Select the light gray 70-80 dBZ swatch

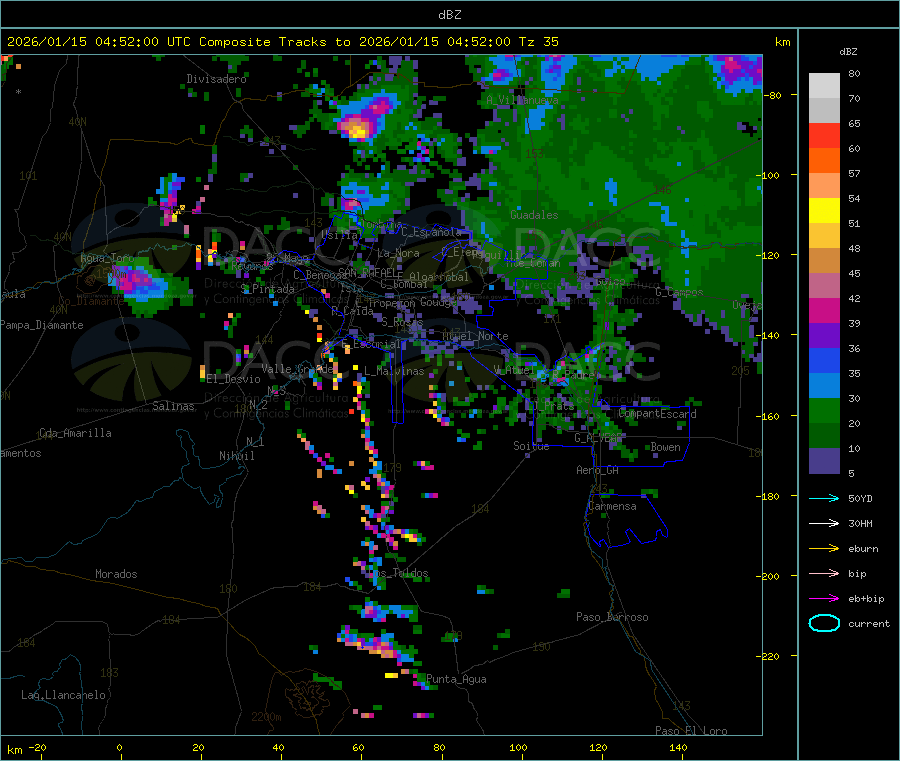[x=824, y=86]
